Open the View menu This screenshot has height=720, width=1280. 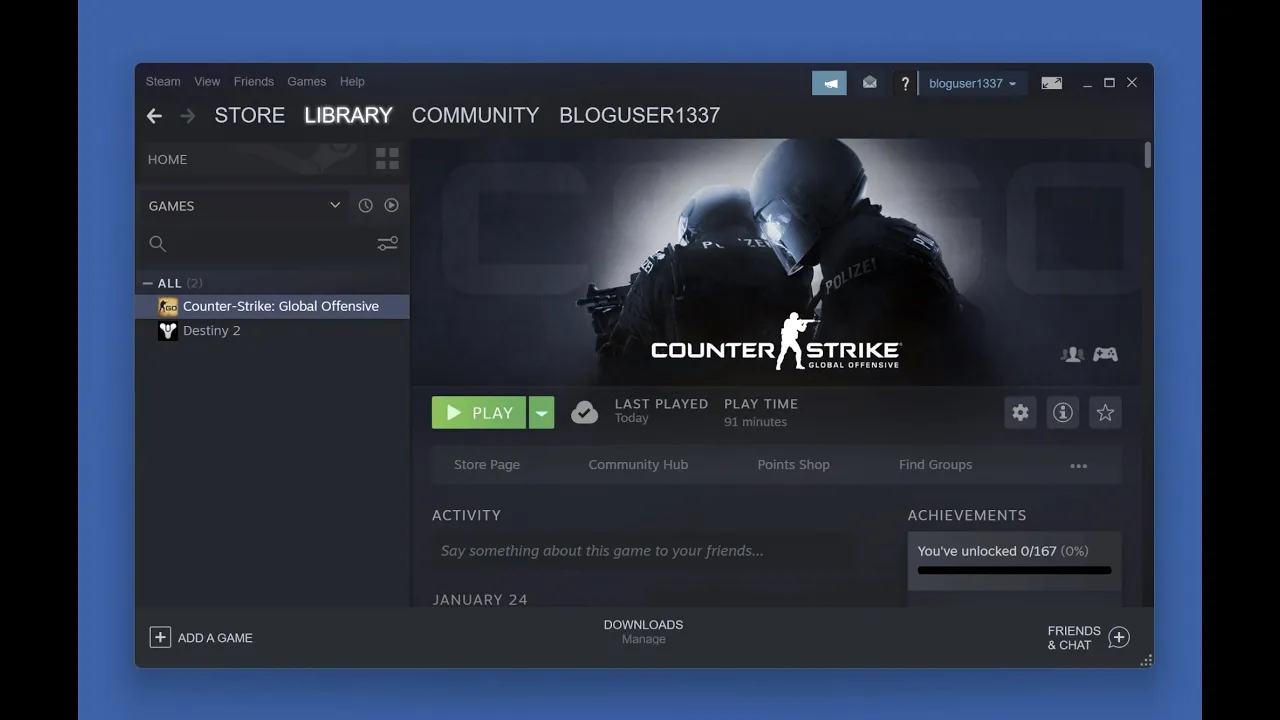point(207,82)
